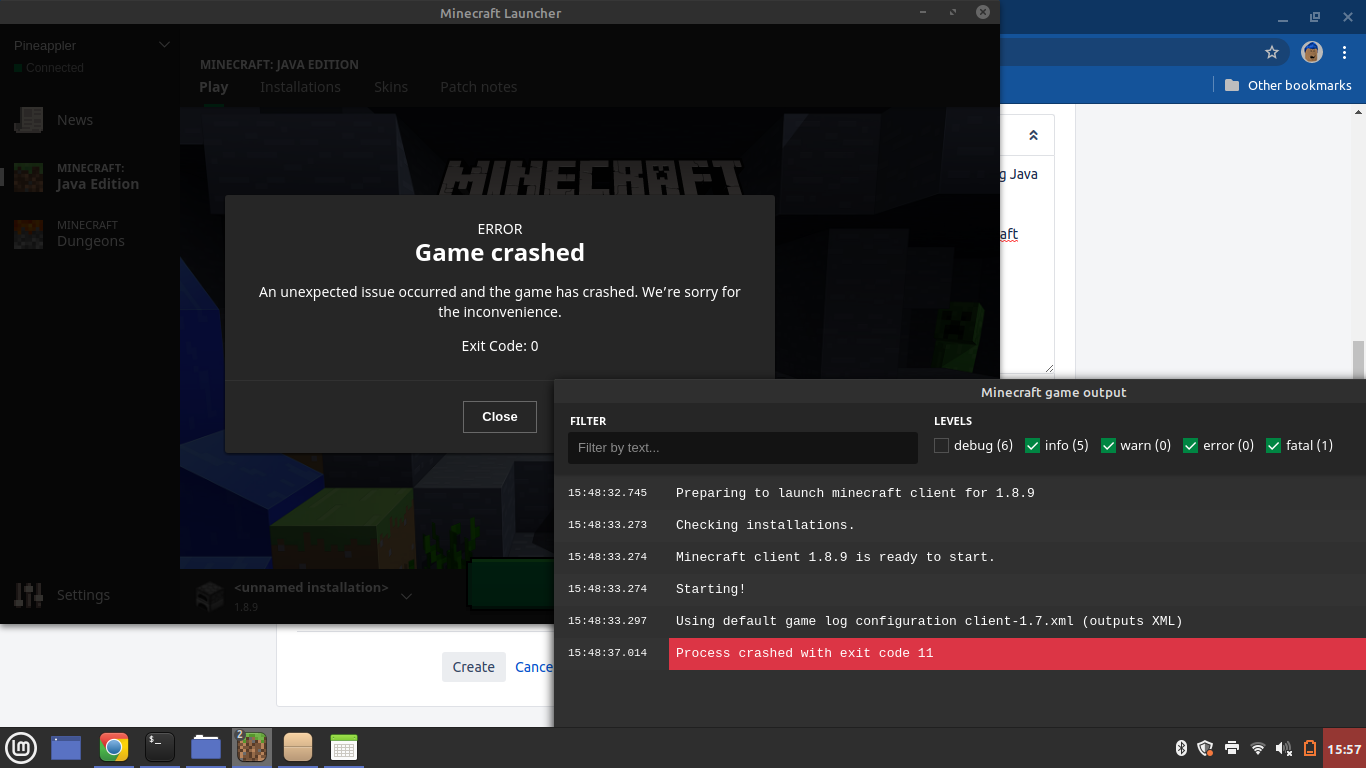Select log line 'Minecraft client 1.8.9 is ready'

pos(960,557)
